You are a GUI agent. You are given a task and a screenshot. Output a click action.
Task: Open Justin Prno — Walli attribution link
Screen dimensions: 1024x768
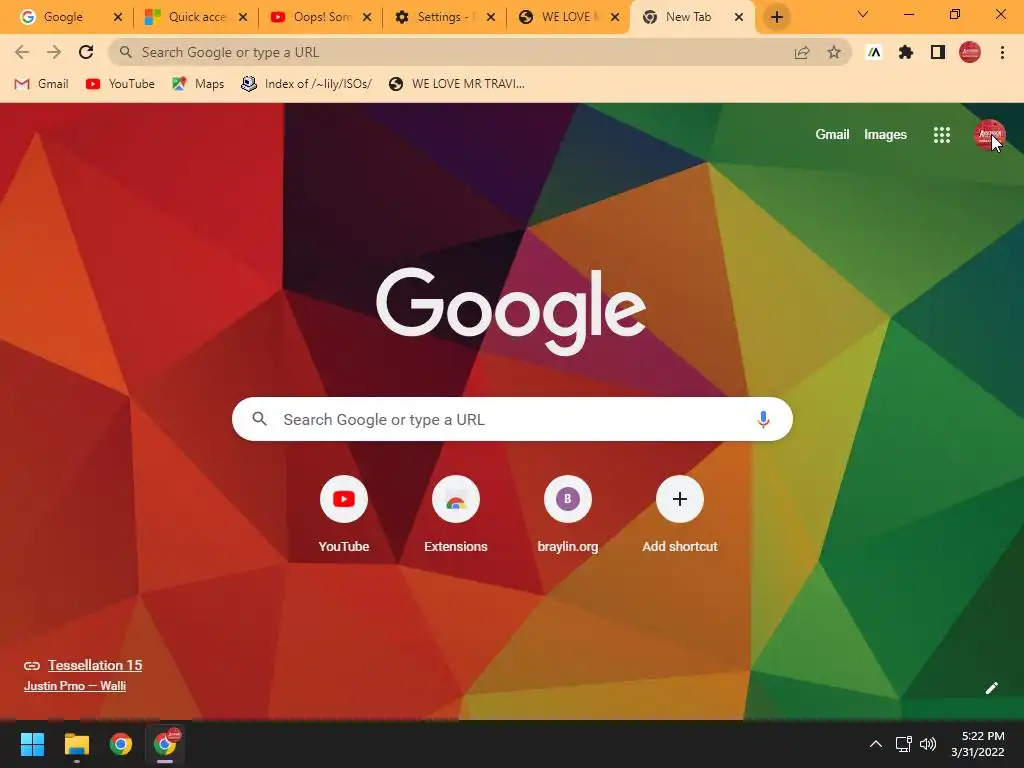[74, 686]
